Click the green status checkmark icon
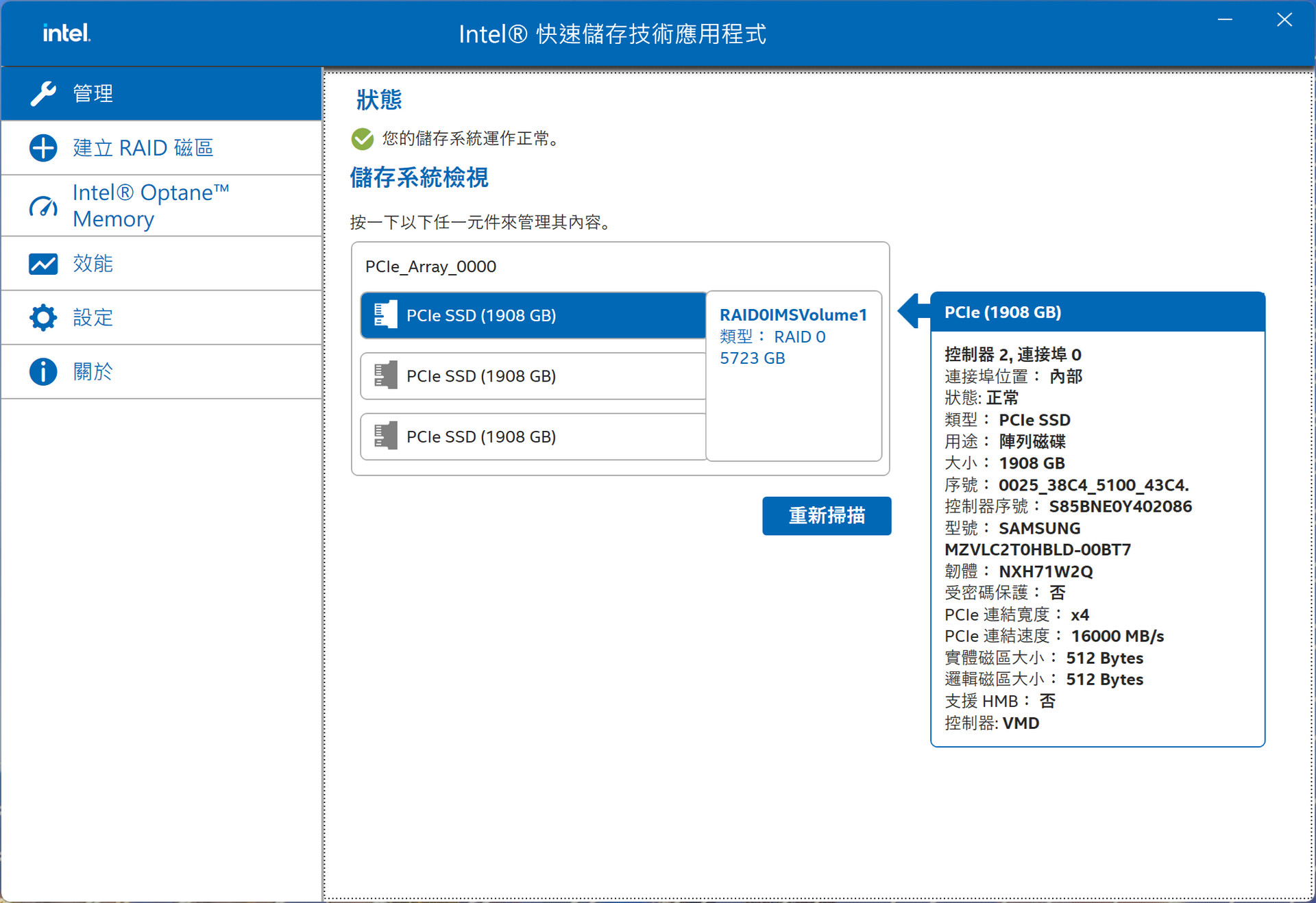The height and width of the screenshot is (903, 1316). 363,139
